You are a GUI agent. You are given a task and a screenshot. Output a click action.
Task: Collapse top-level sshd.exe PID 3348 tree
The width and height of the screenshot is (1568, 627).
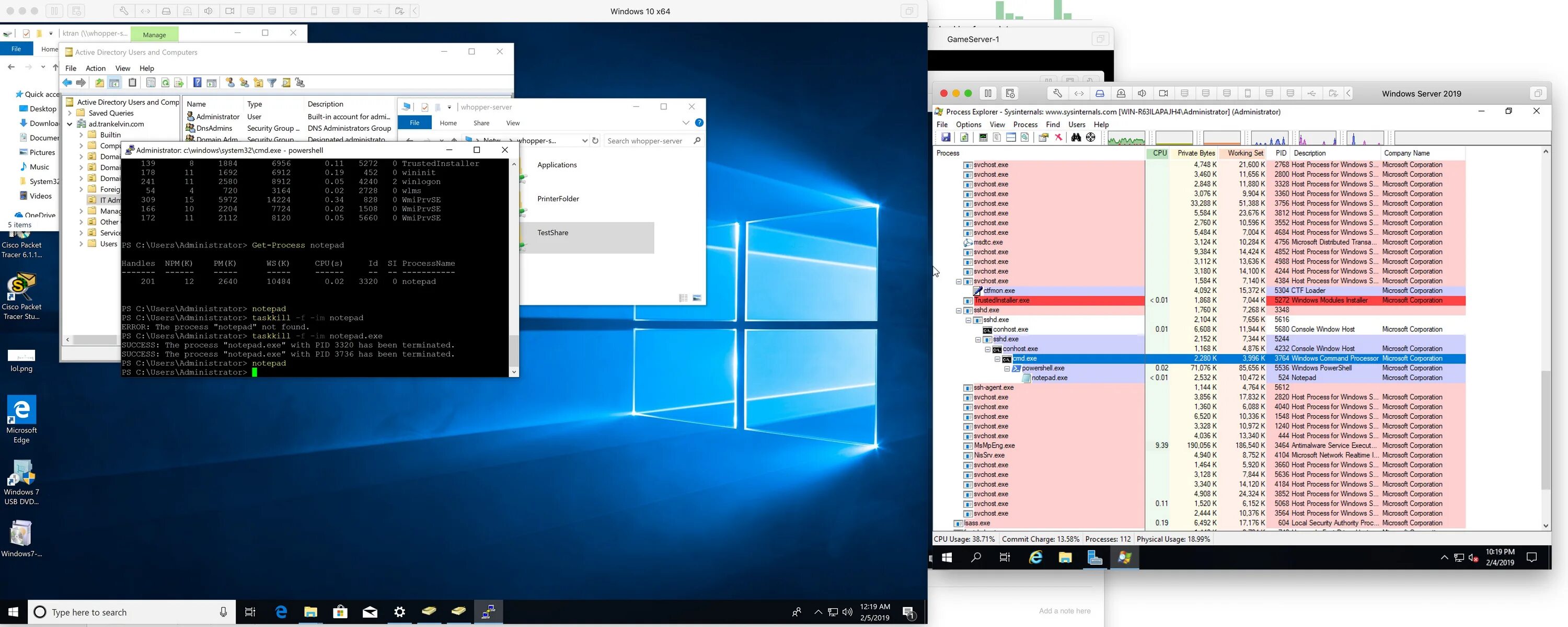(x=959, y=311)
